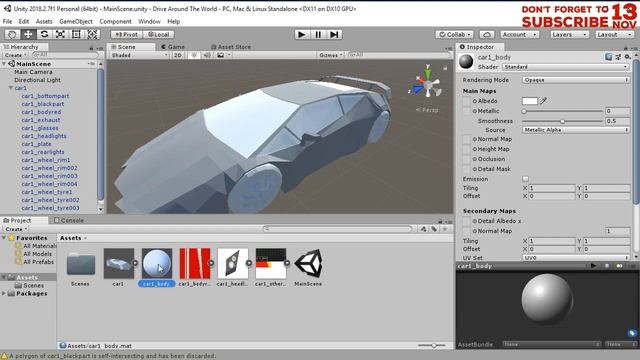The height and width of the screenshot is (360, 640).
Task: Open Project Create menu
Action: (x=16, y=229)
